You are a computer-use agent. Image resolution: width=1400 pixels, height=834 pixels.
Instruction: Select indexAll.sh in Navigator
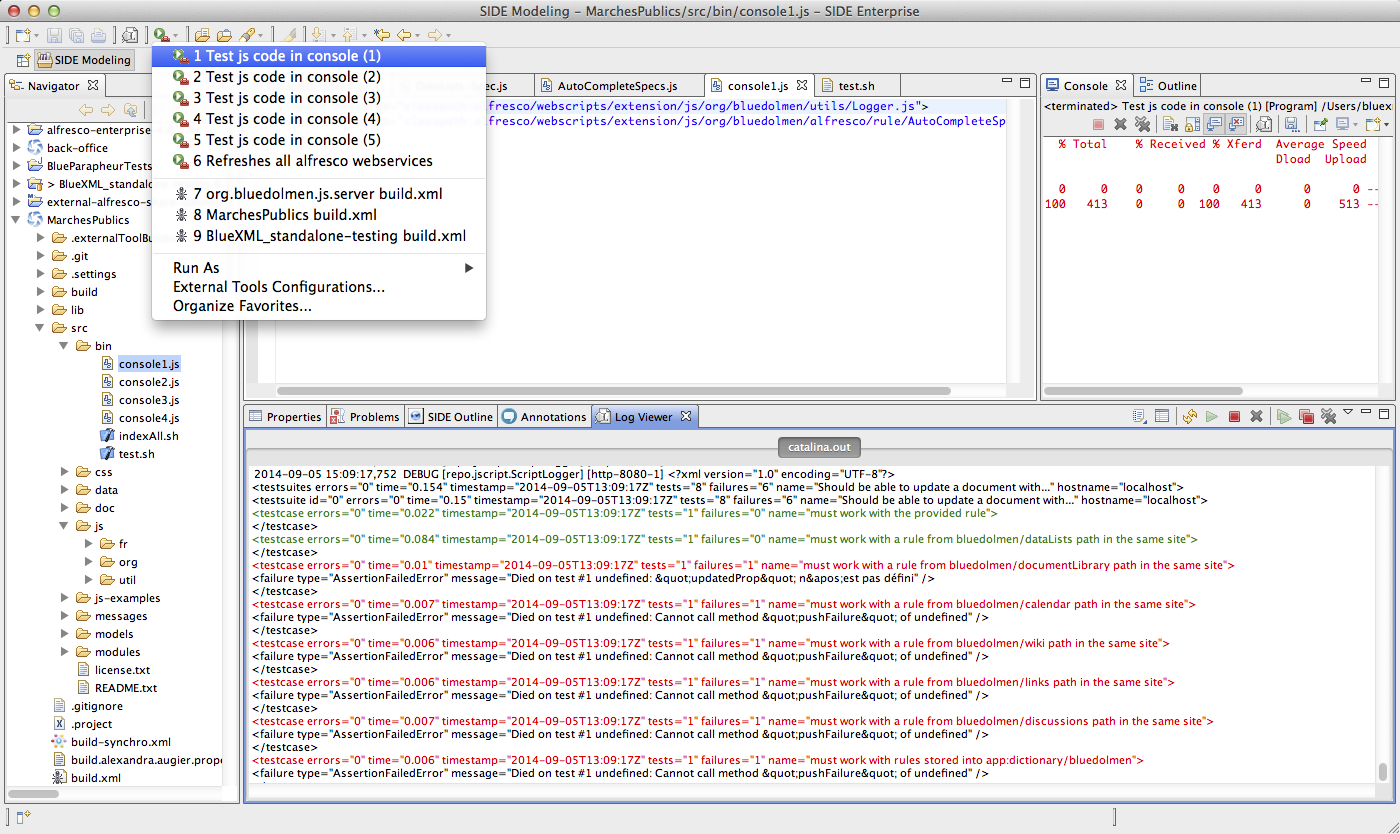click(x=148, y=436)
